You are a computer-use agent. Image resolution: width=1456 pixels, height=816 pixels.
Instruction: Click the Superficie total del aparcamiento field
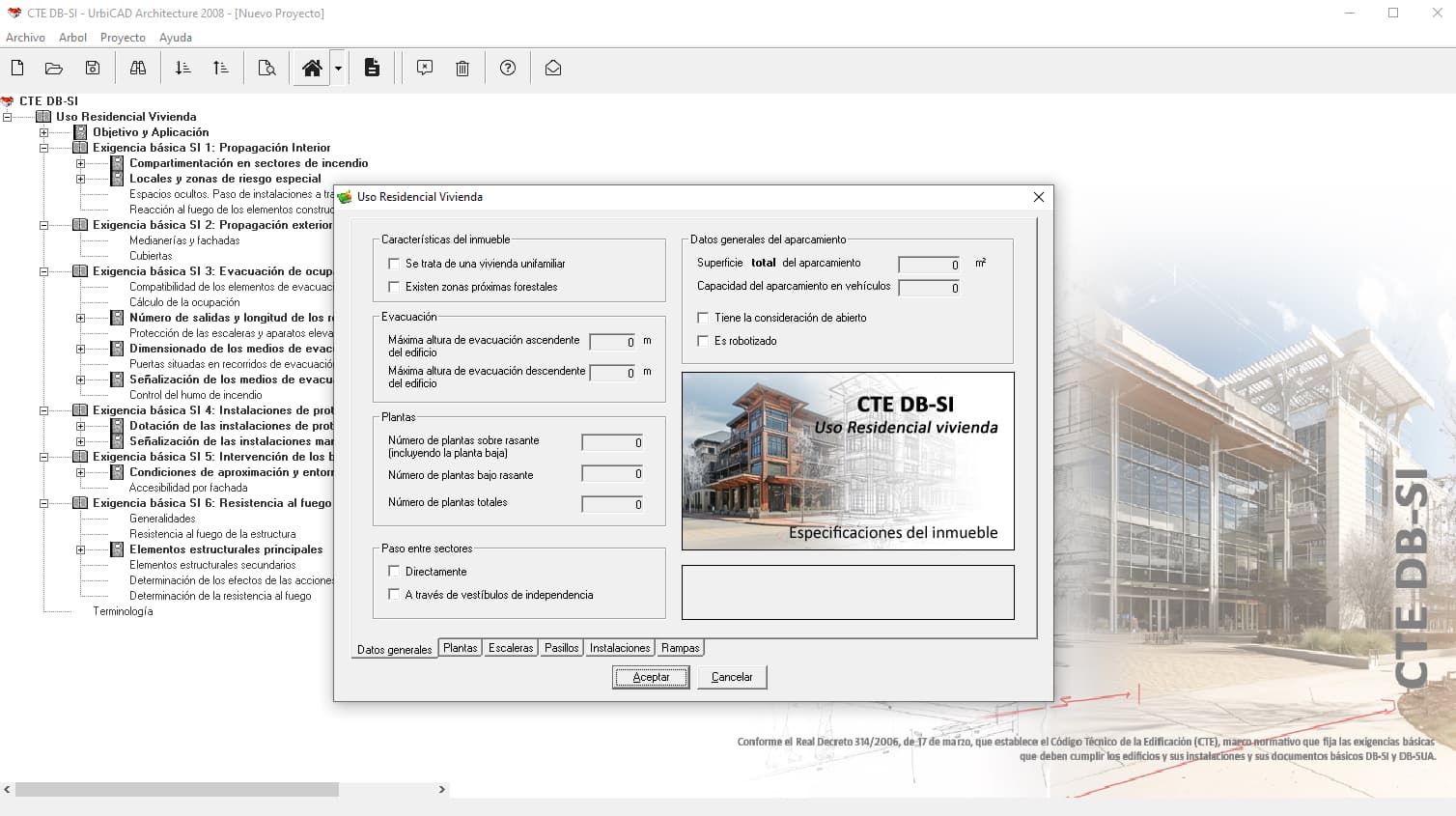point(929,265)
